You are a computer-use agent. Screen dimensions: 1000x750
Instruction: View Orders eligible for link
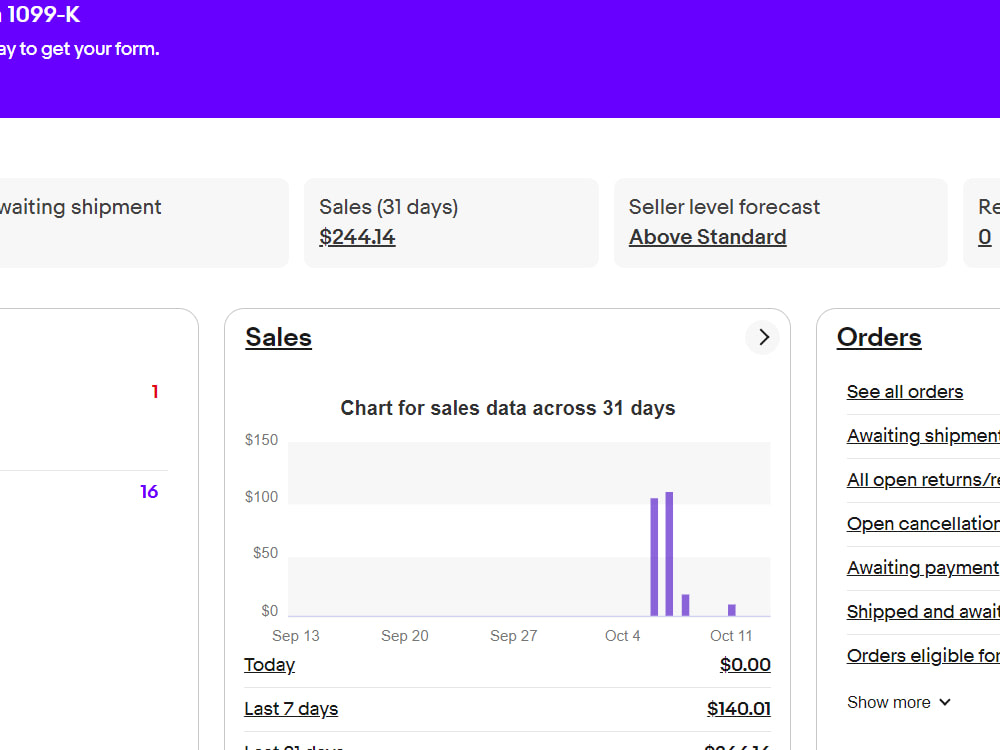coord(923,656)
